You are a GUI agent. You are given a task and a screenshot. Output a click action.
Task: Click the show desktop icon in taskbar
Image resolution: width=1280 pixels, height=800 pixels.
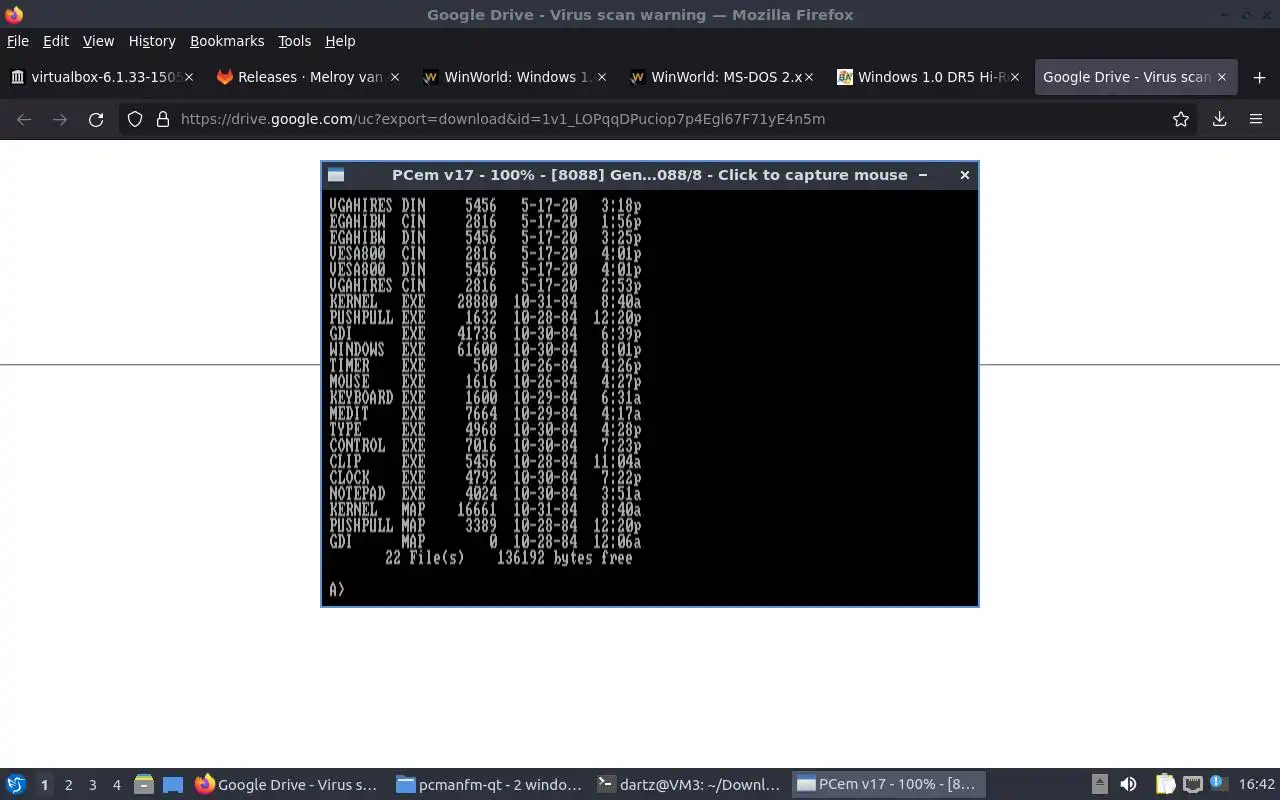[x=173, y=785]
